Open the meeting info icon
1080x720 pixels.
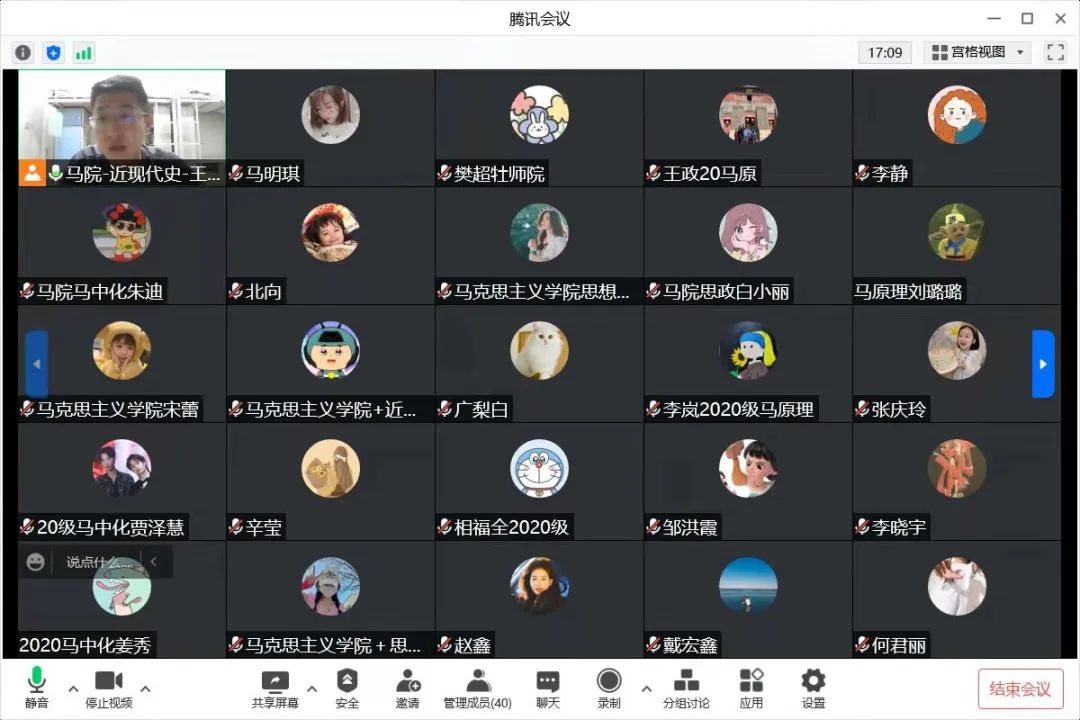[23, 52]
